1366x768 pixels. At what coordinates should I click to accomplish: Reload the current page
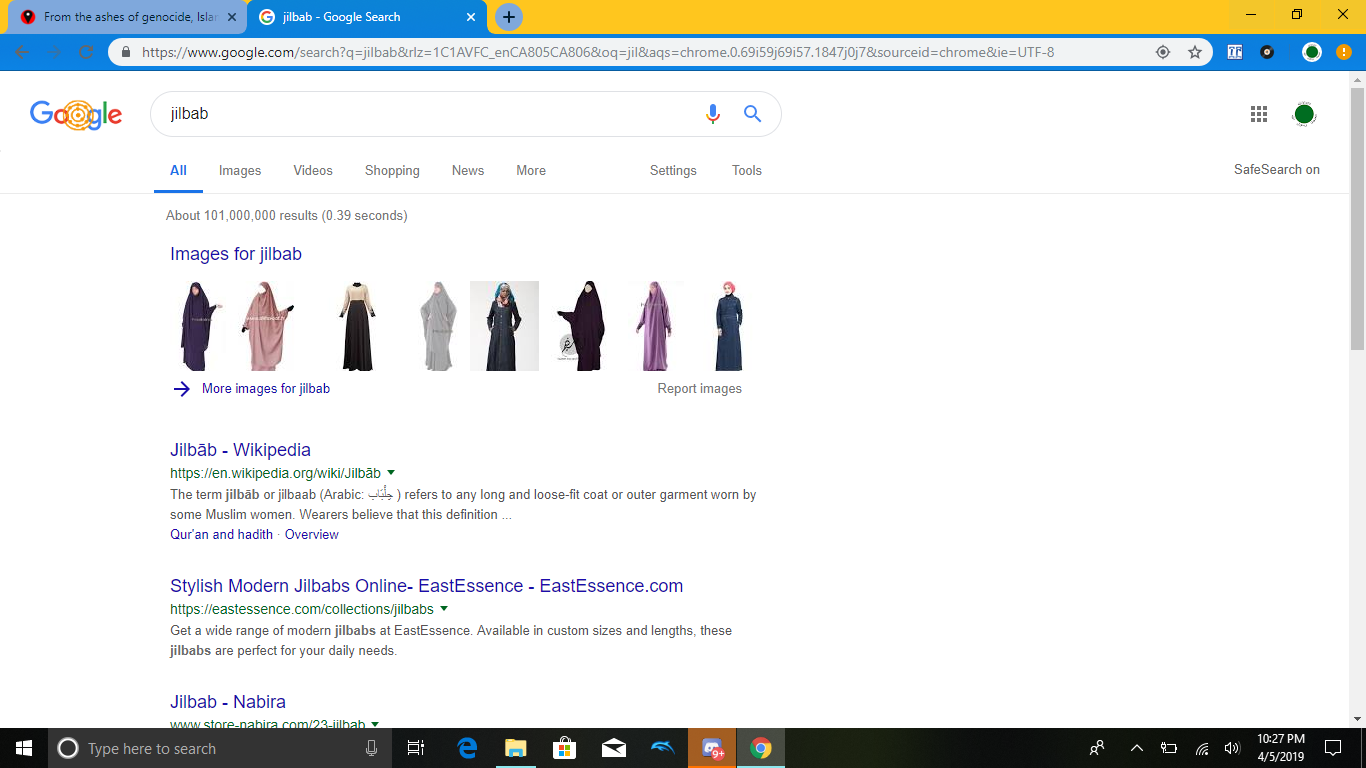click(x=87, y=52)
